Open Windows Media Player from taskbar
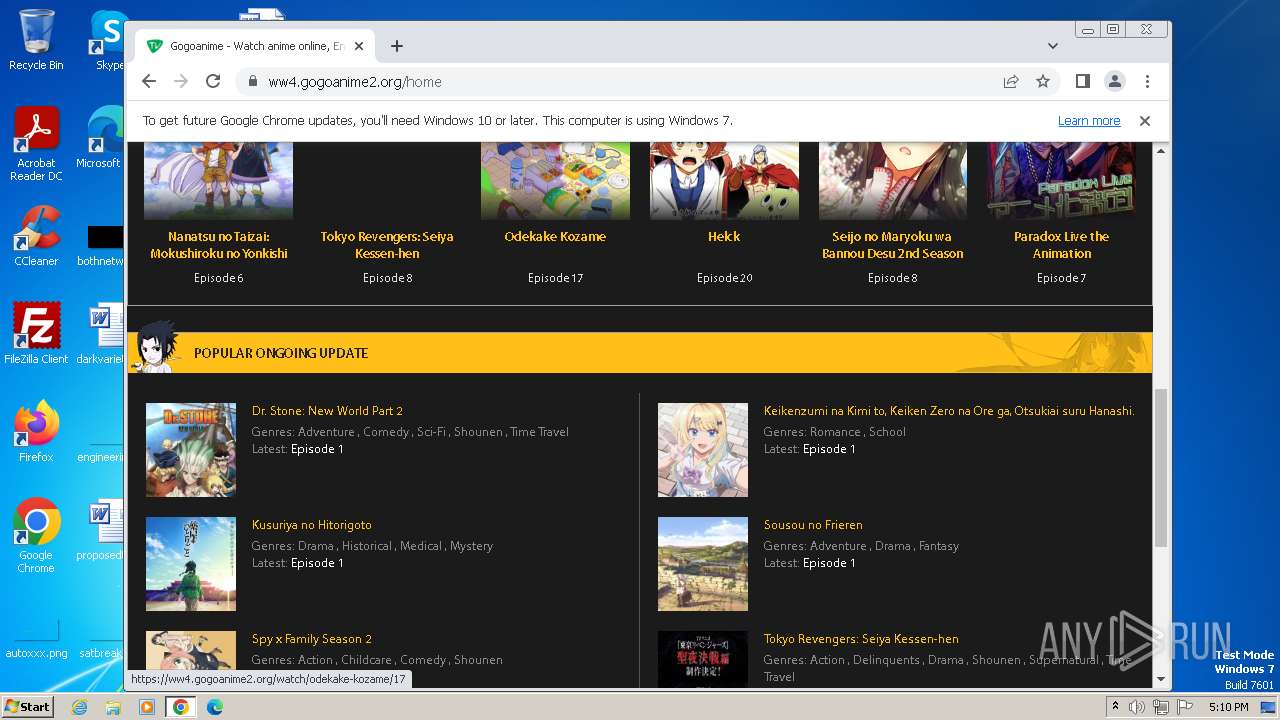 point(146,707)
